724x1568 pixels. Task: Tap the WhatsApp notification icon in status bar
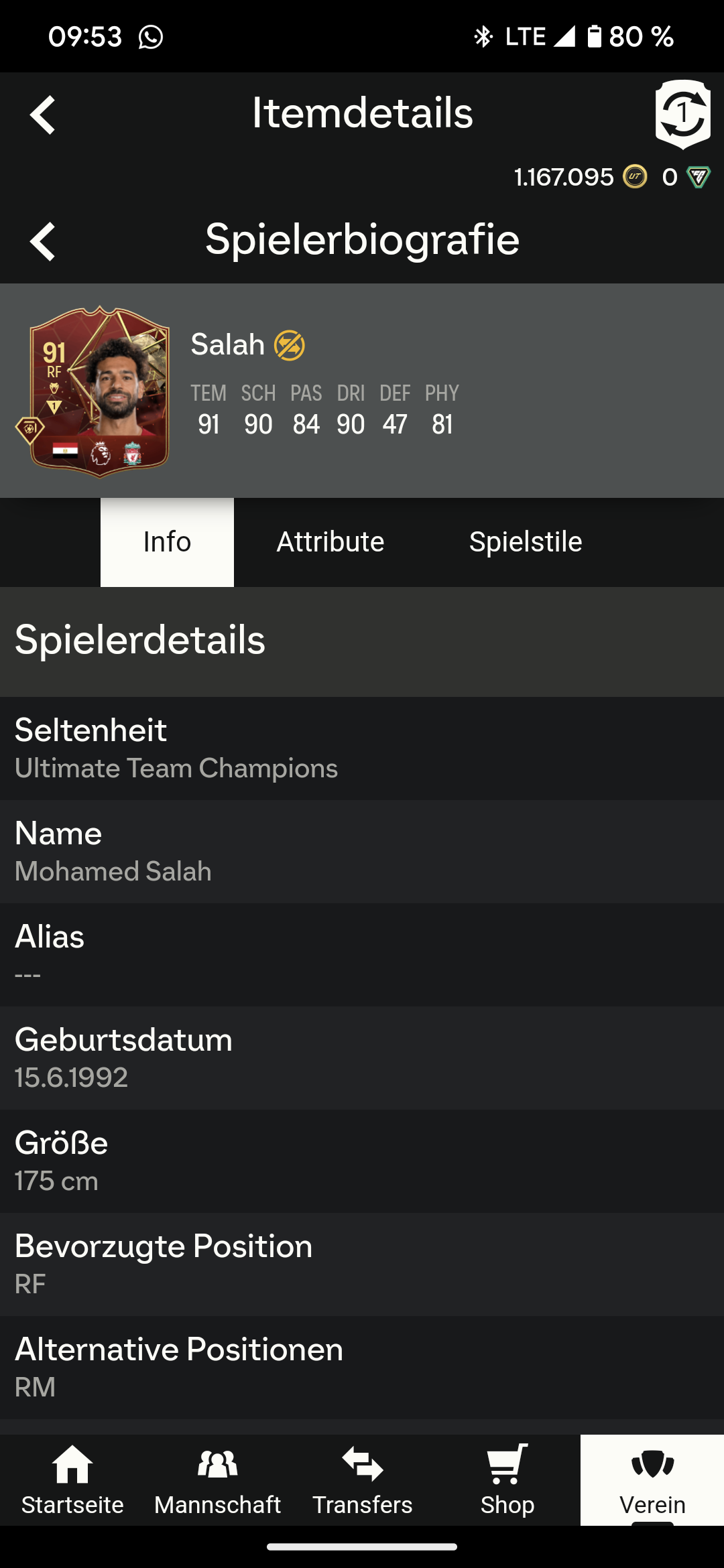pos(151,37)
